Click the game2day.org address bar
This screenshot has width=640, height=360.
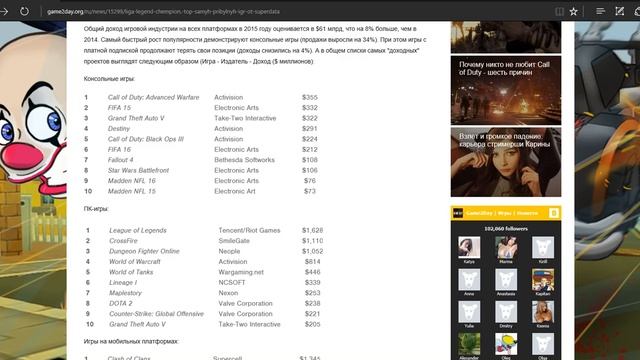pos(163,11)
